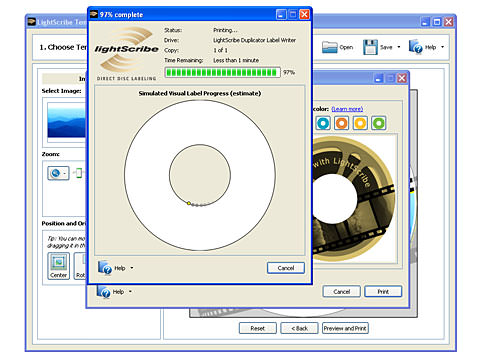The height and width of the screenshot is (360, 480).
Task: Select the blue mountain image thumbnail
Action: pyautogui.click(x=66, y=120)
